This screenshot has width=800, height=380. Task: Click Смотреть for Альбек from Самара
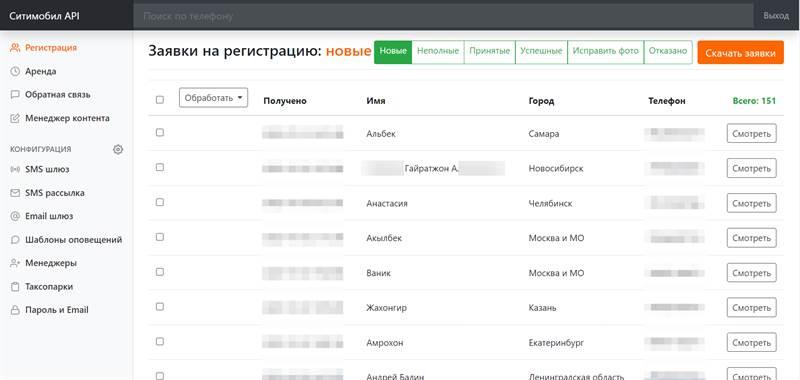[752, 133]
